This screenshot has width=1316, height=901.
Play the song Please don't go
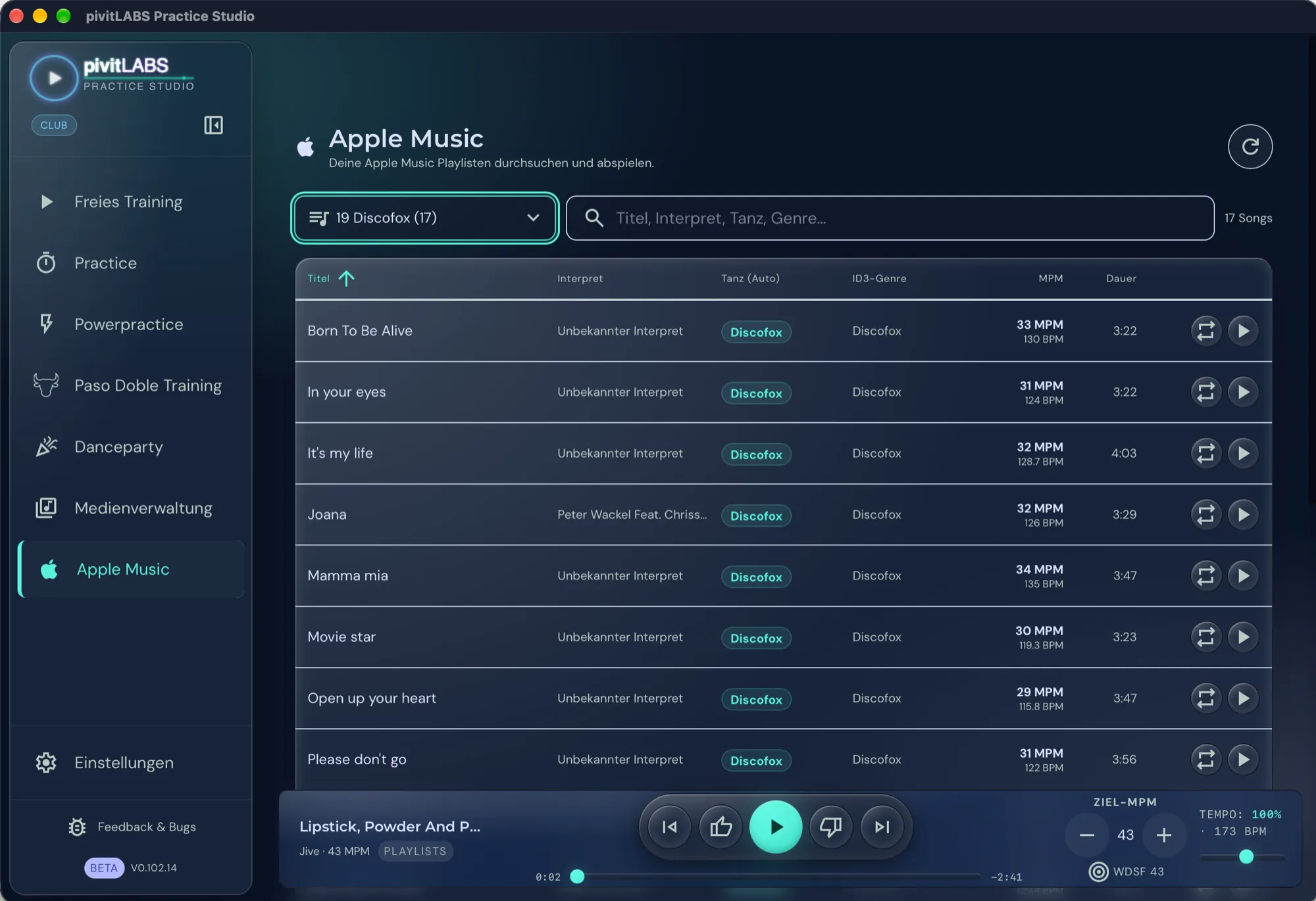tap(1243, 759)
